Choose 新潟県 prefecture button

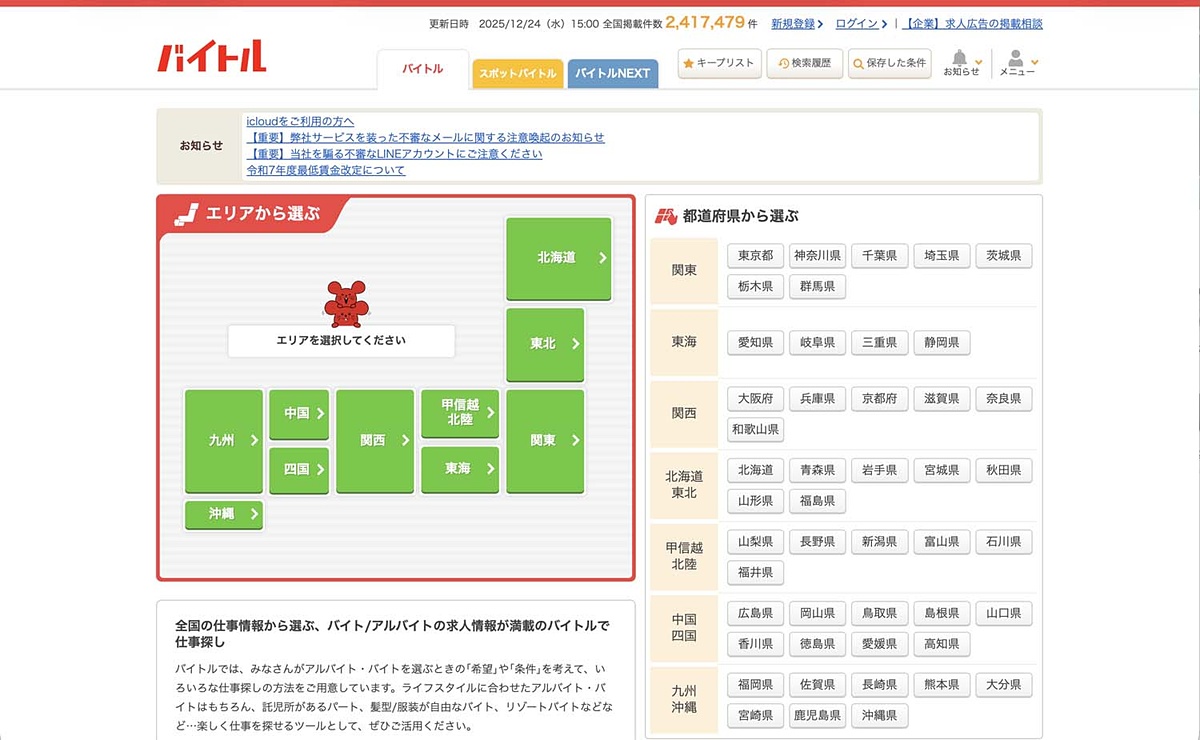tap(879, 542)
